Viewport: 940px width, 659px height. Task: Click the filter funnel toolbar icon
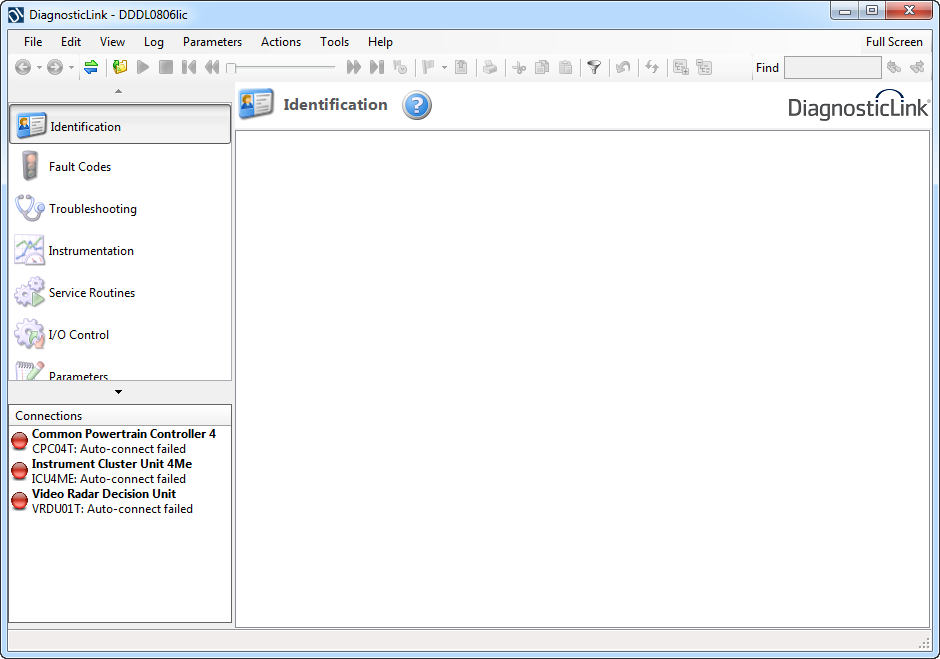click(594, 67)
